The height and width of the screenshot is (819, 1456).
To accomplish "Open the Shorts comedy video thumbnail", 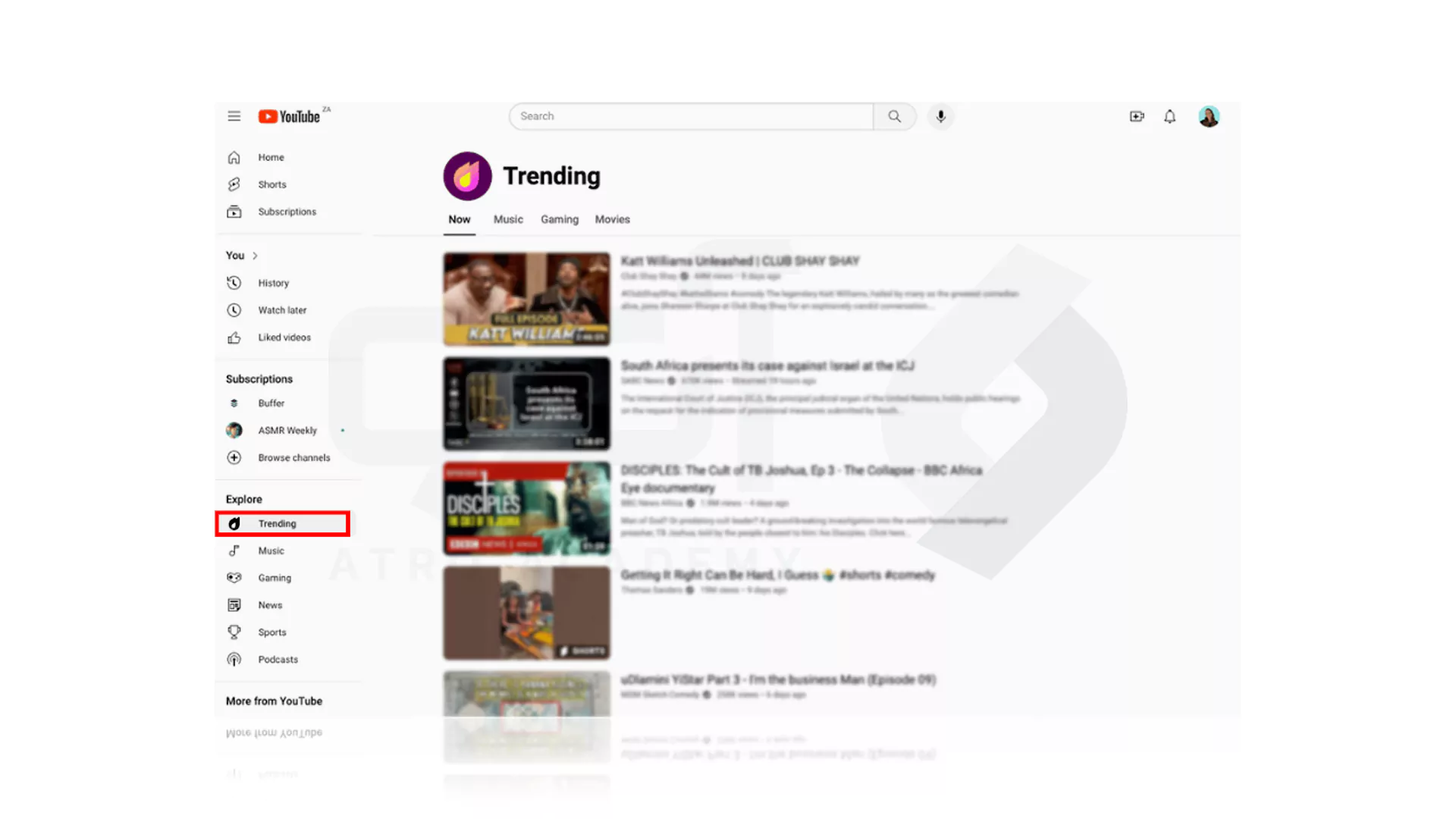I will pyautogui.click(x=526, y=613).
